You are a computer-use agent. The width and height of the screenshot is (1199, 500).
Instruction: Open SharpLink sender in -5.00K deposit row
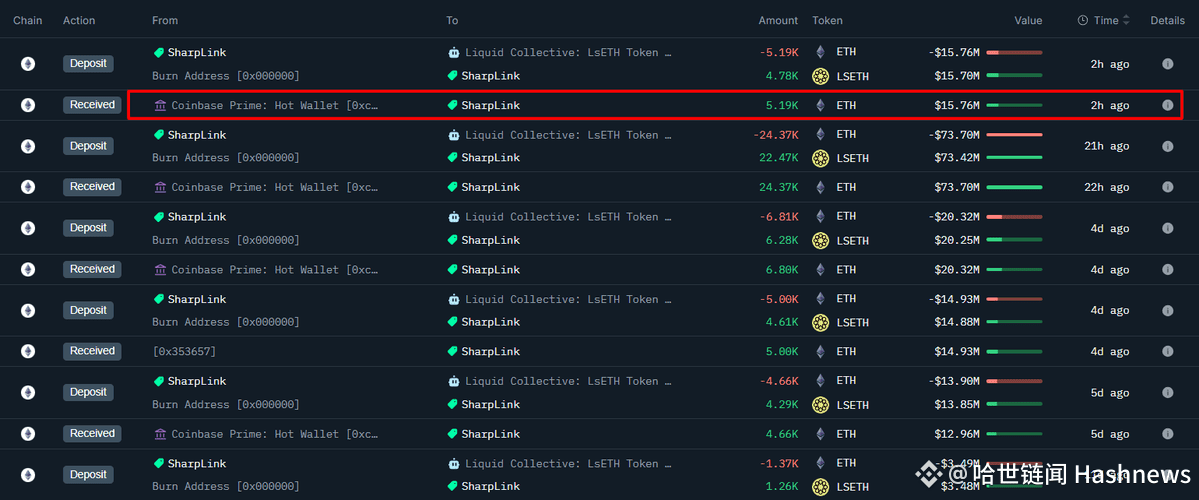197,300
